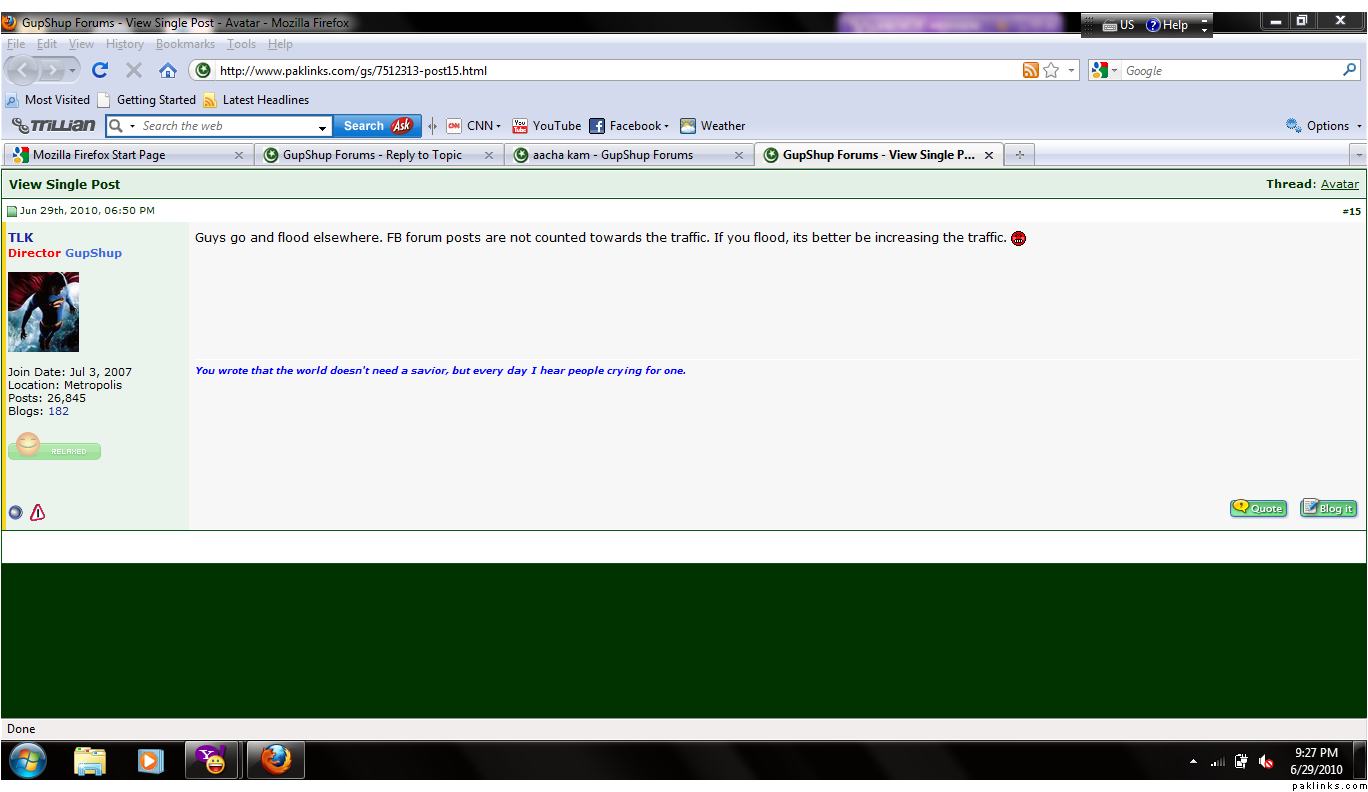Click the report post warning triangle icon
This screenshot has width=1368, height=792.
coord(38,513)
